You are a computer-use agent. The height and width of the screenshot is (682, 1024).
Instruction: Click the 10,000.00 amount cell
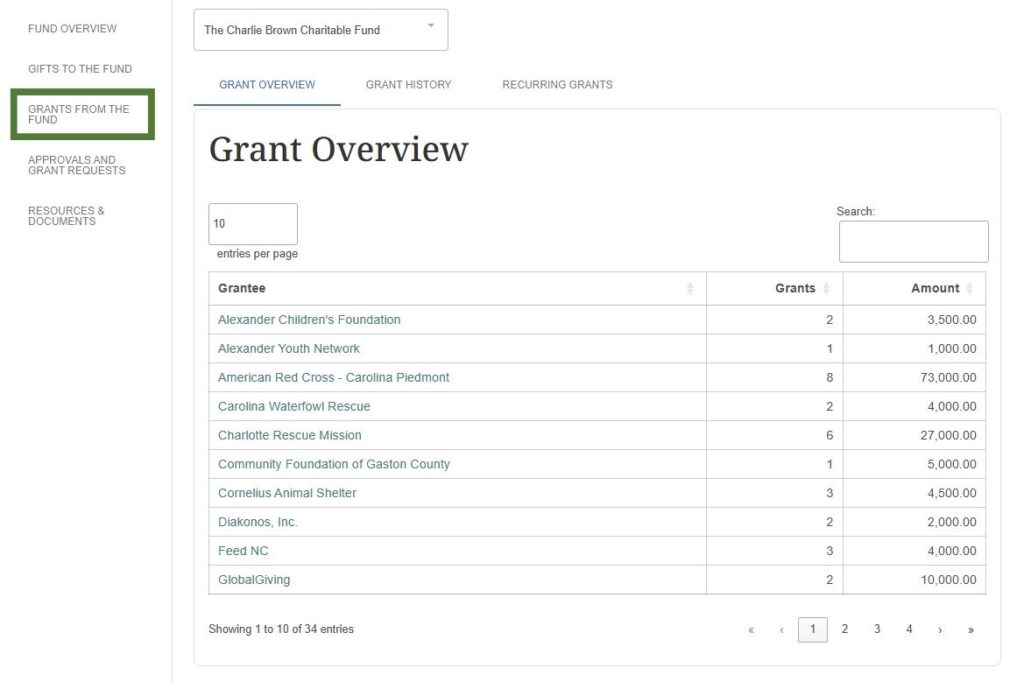pos(914,579)
